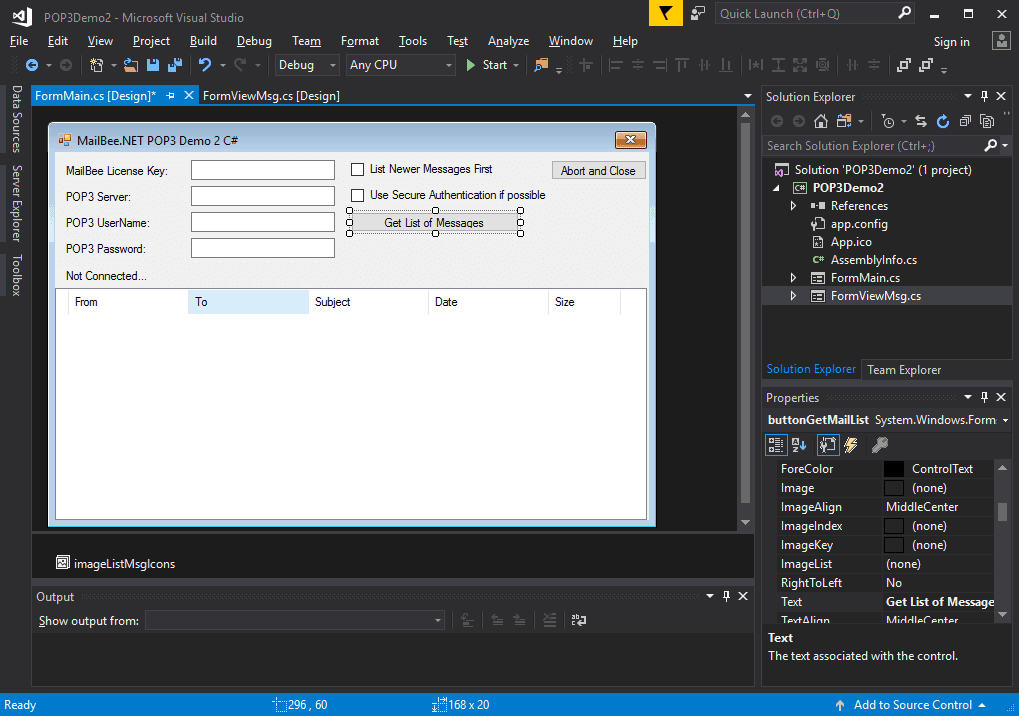The image size is (1019, 716).
Task: Show the Properties page with wrench icon
Action: [828, 445]
